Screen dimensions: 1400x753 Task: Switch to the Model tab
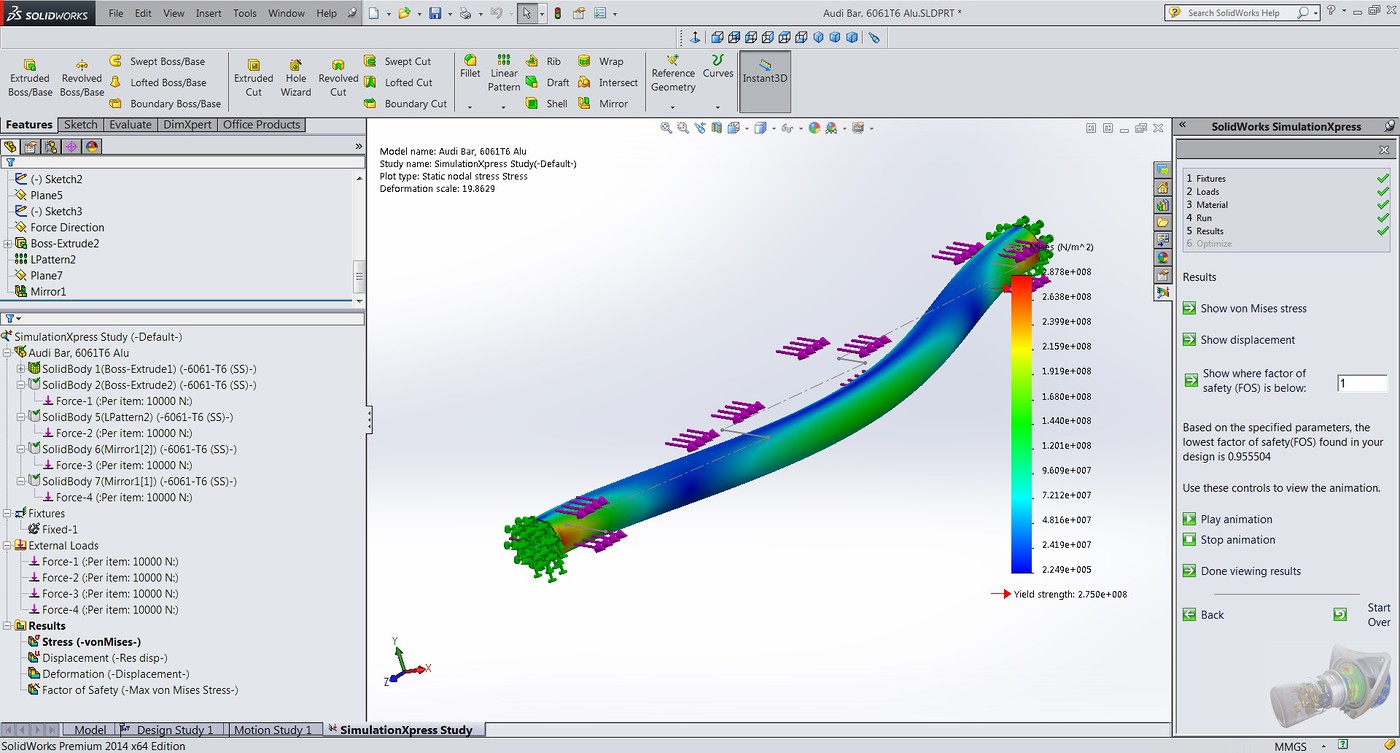[90, 730]
